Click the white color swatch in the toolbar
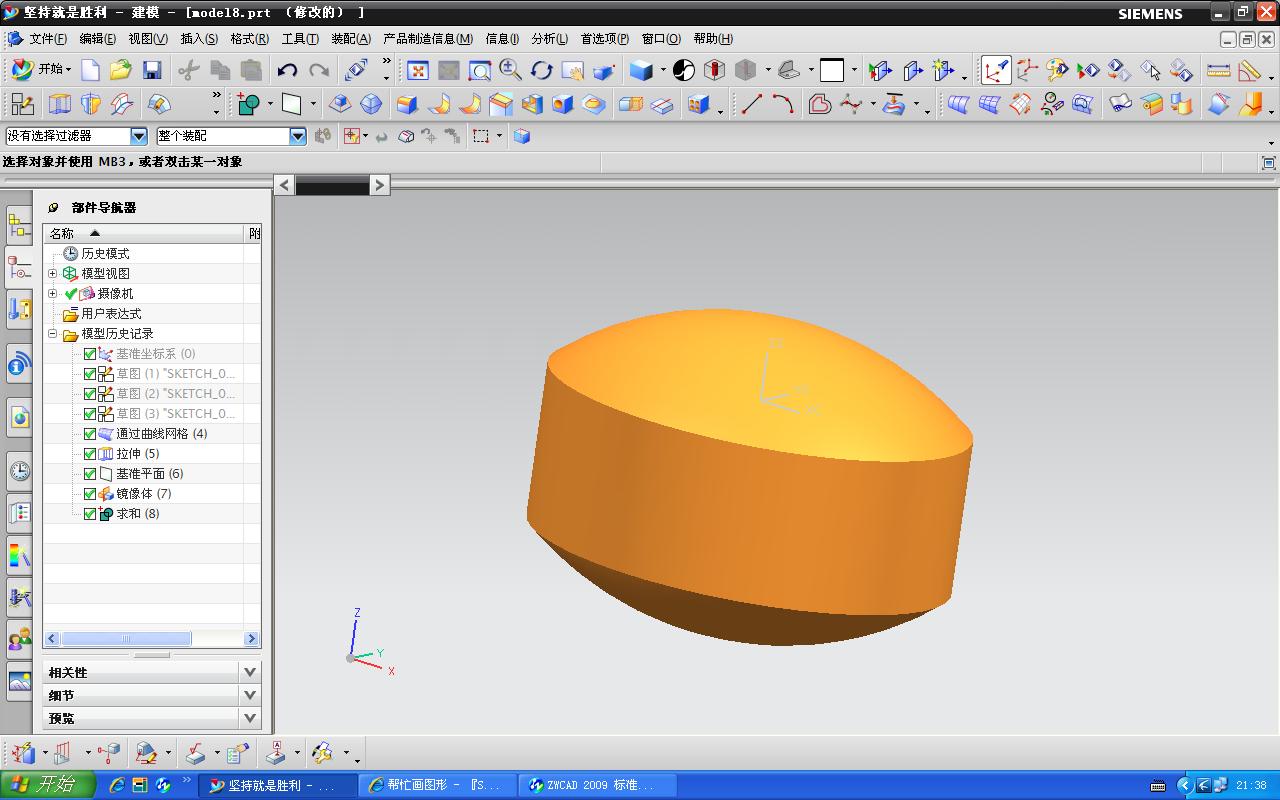Screen dimensions: 1280x800 (832, 70)
